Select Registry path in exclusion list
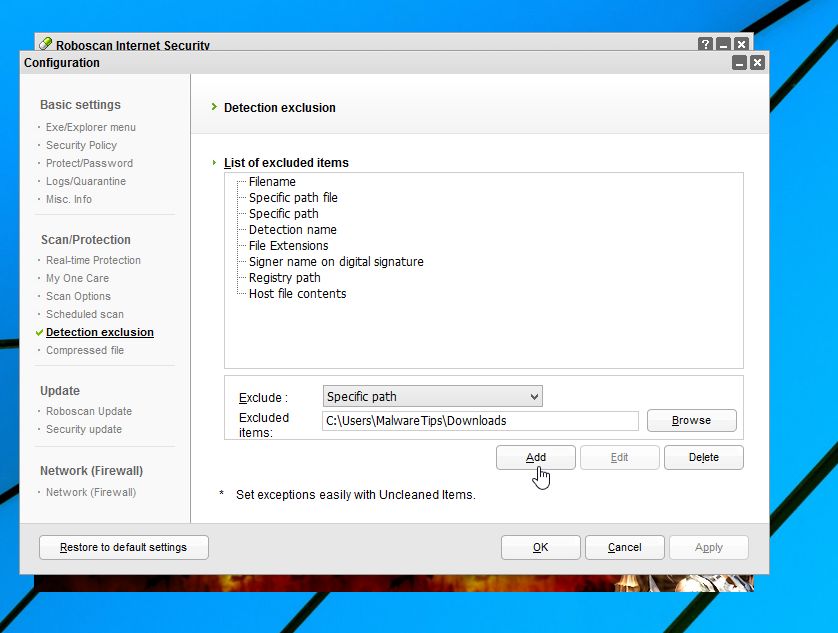The image size is (838, 633). pos(285,278)
